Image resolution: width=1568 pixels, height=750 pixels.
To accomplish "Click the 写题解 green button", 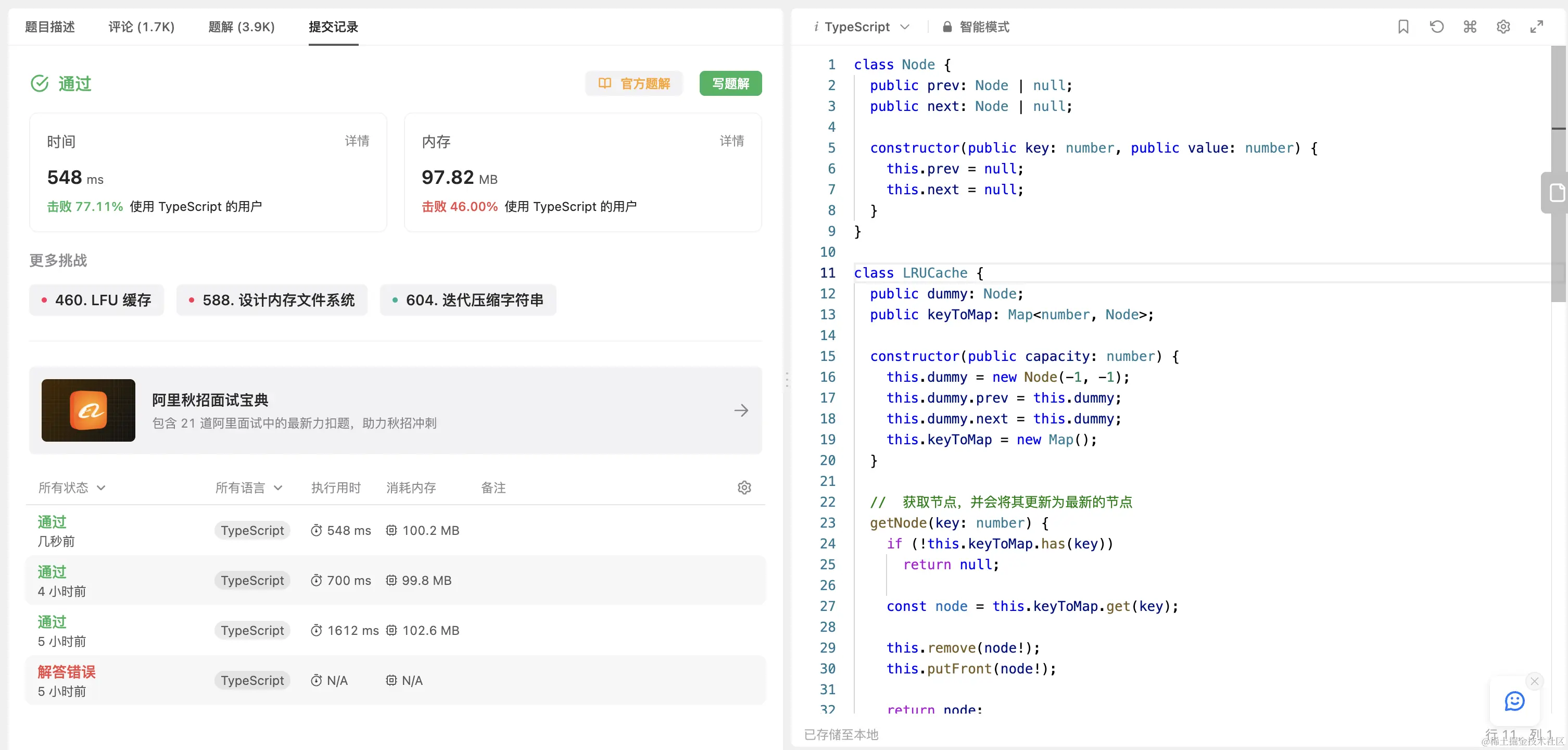I will point(730,83).
